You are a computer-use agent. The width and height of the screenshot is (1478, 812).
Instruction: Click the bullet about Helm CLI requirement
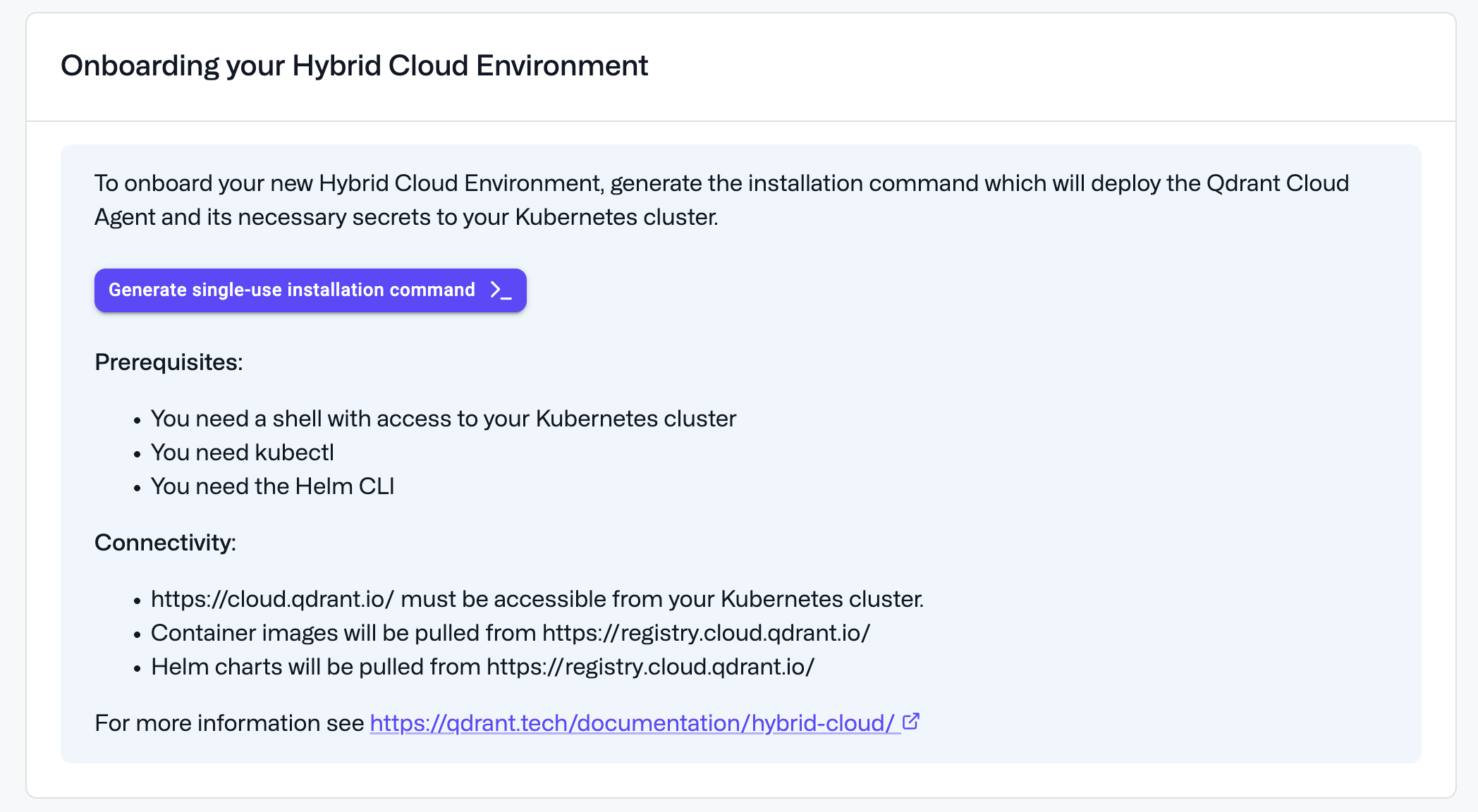(x=272, y=486)
